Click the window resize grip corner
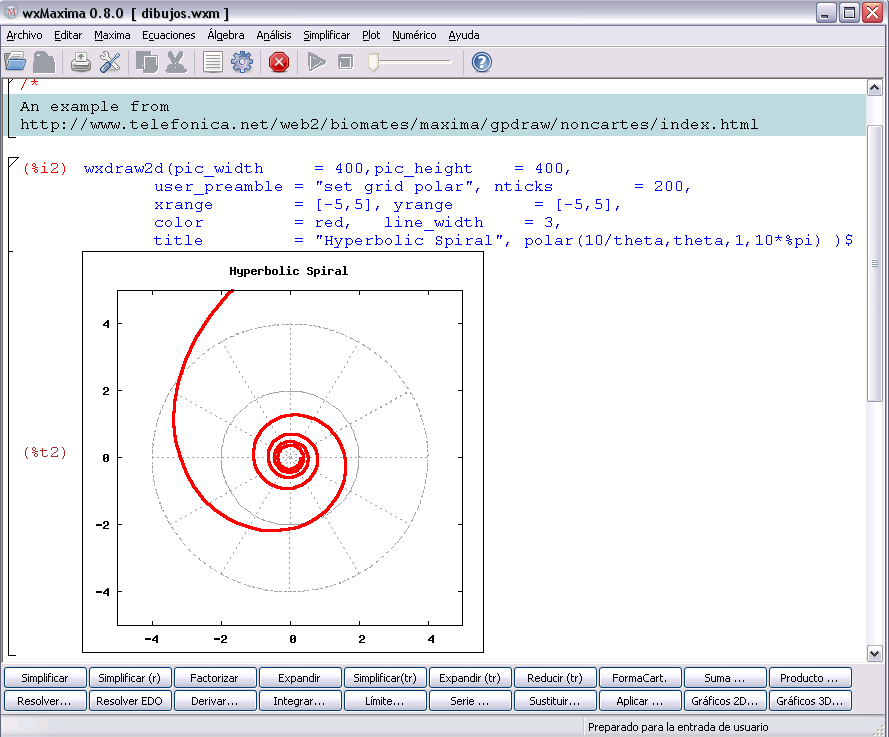This screenshot has width=889, height=737. (881, 729)
